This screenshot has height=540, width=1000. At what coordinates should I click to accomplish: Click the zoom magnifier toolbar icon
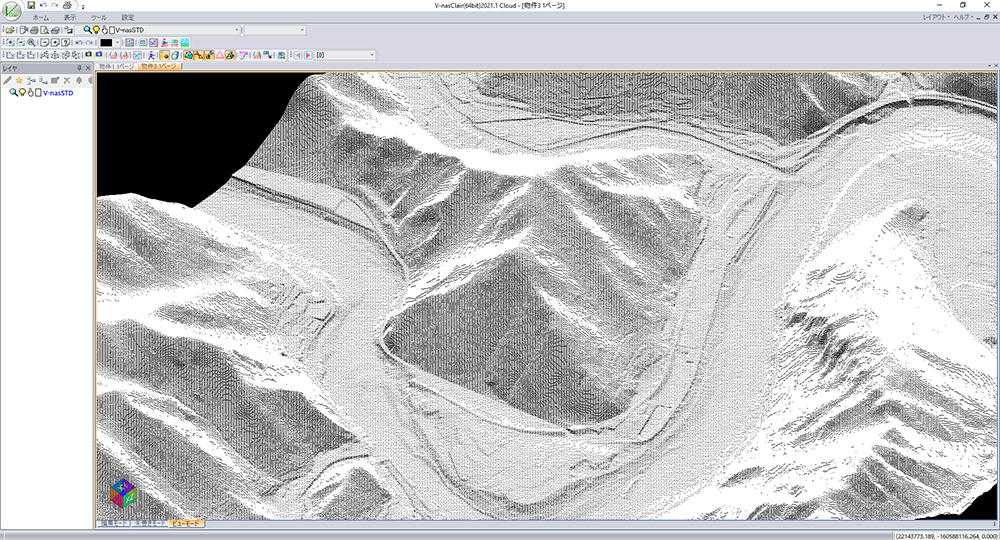click(31, 43)
